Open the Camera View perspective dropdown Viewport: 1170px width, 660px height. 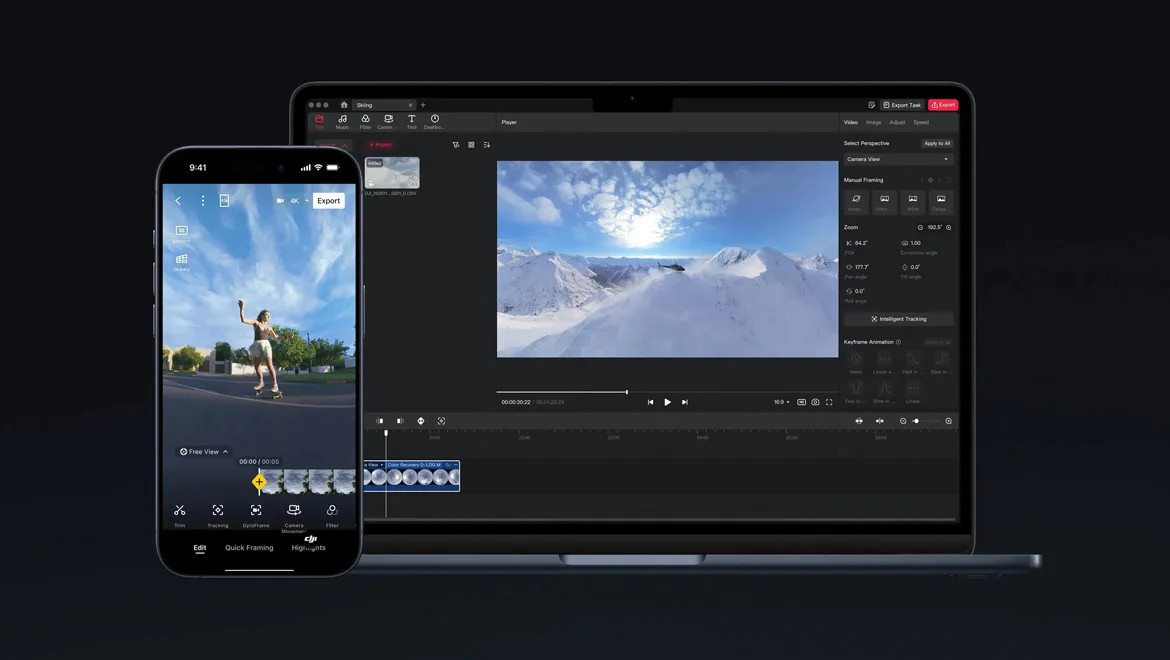(x=898, y=159)
